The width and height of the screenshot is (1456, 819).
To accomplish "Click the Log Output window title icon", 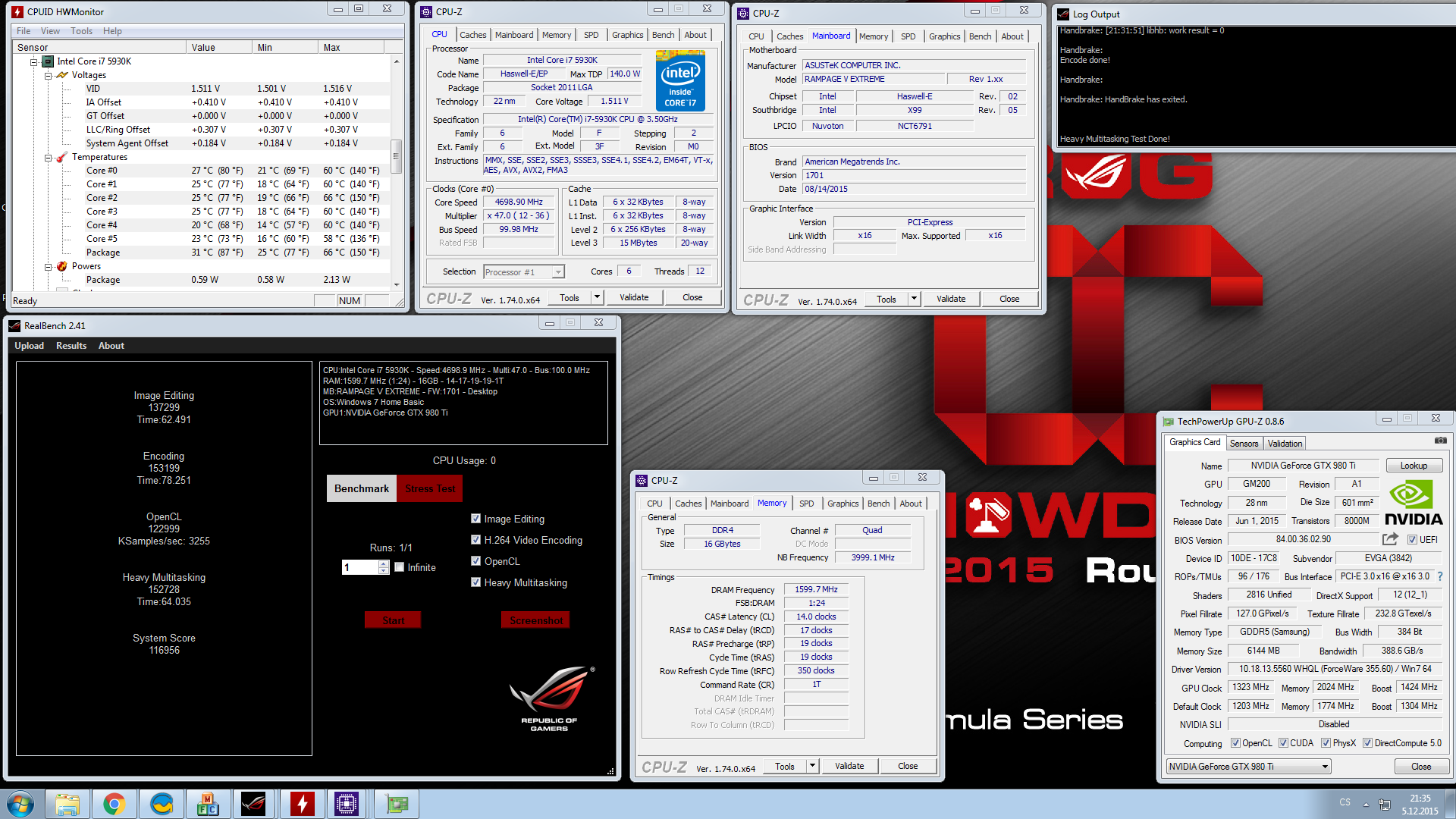I will (1062, 14).
